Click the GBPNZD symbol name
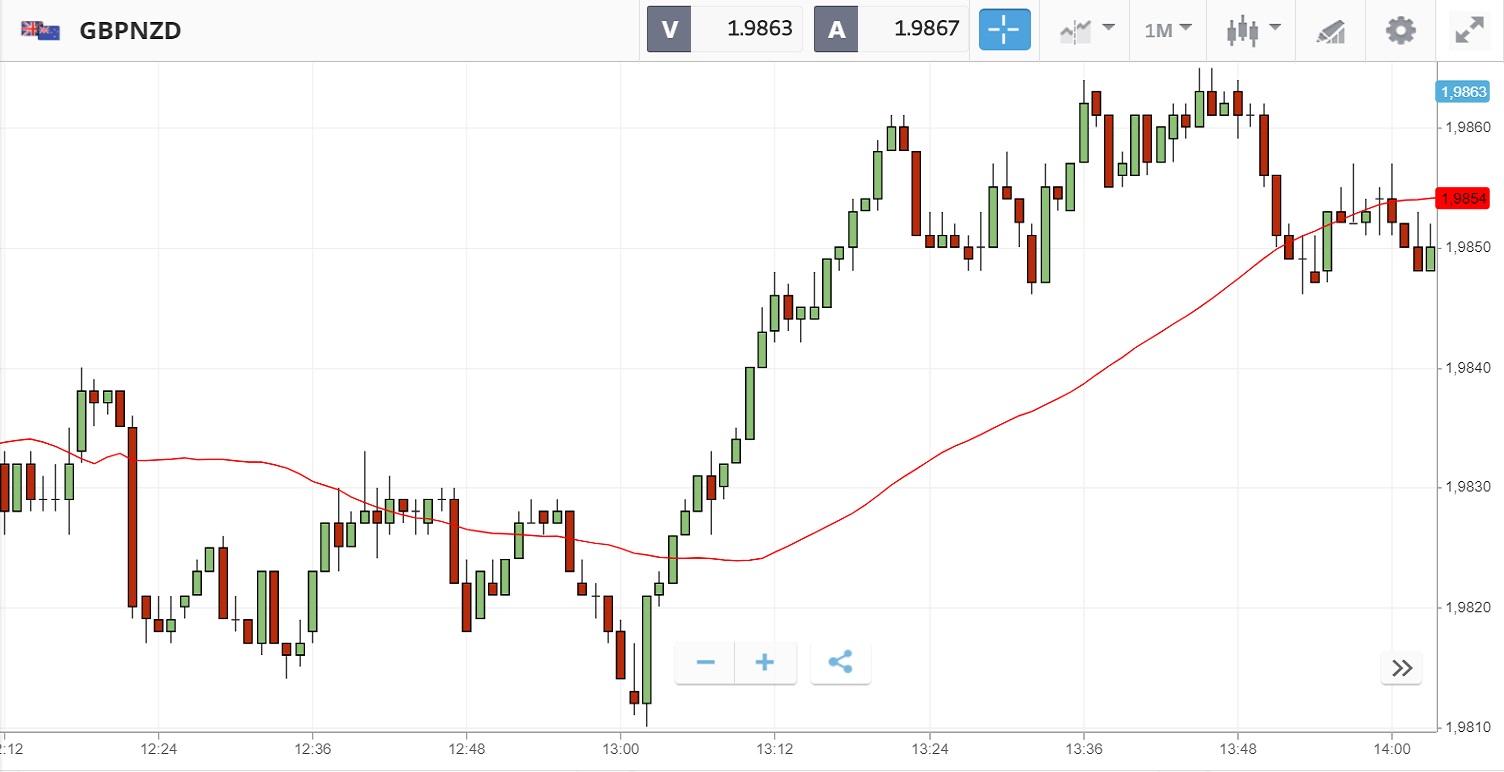 click(130, 30)
